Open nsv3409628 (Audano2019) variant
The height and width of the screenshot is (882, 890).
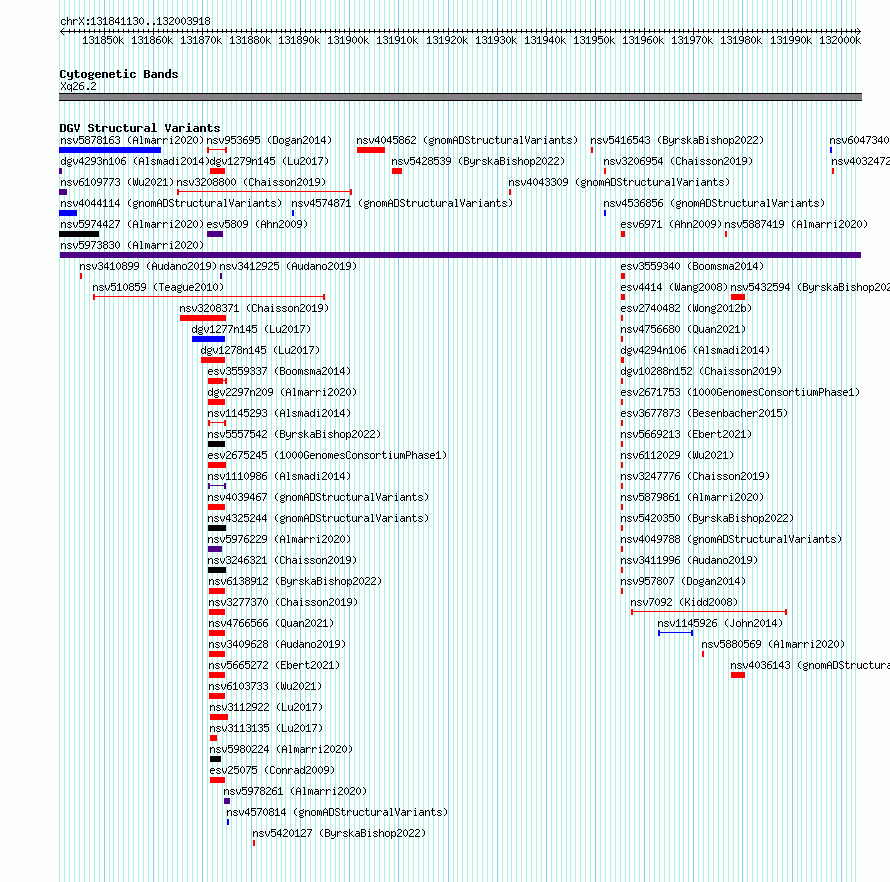[x=277, y=644]
